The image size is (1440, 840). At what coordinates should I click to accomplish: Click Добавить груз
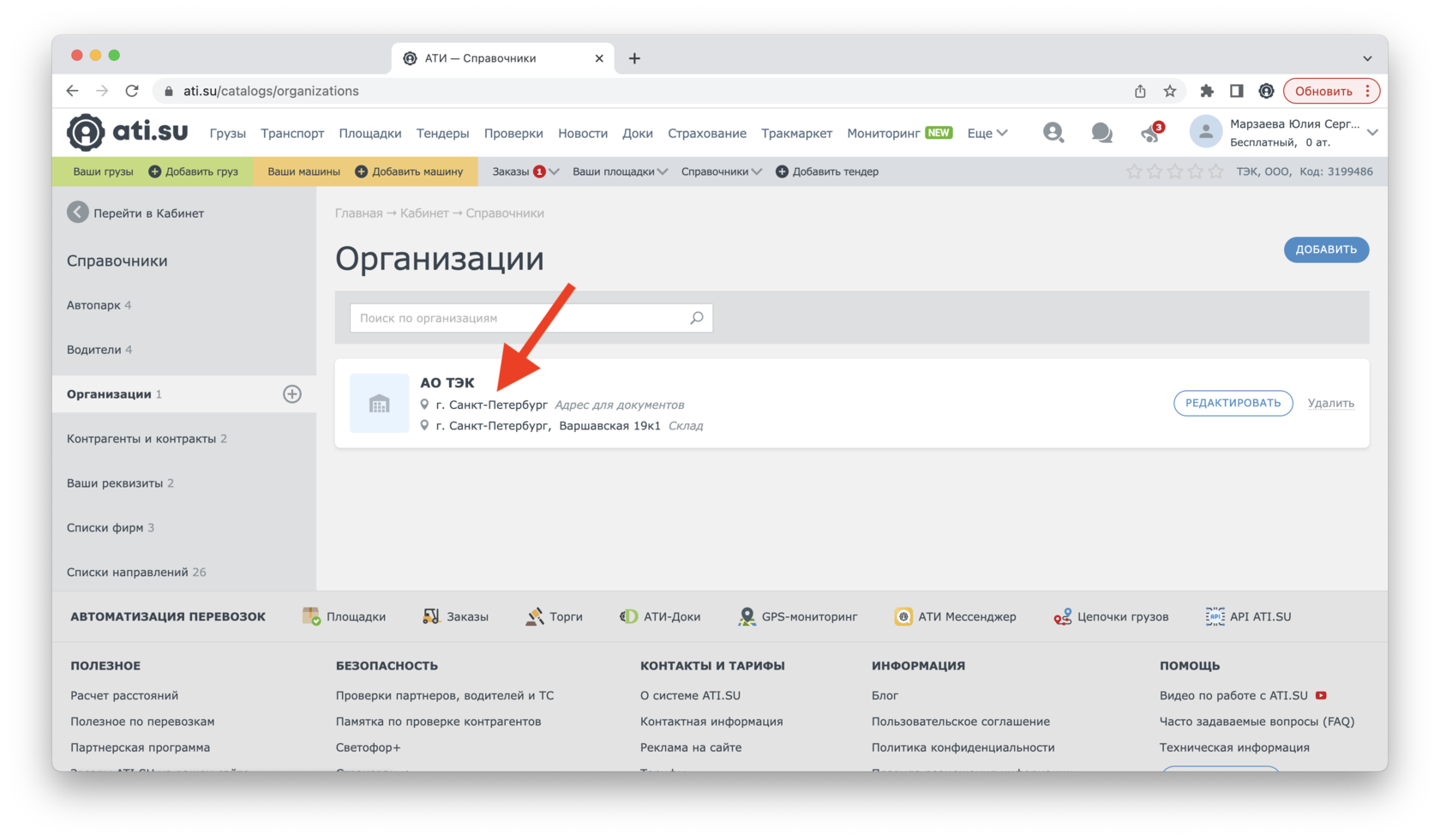(x=194, y=171)
